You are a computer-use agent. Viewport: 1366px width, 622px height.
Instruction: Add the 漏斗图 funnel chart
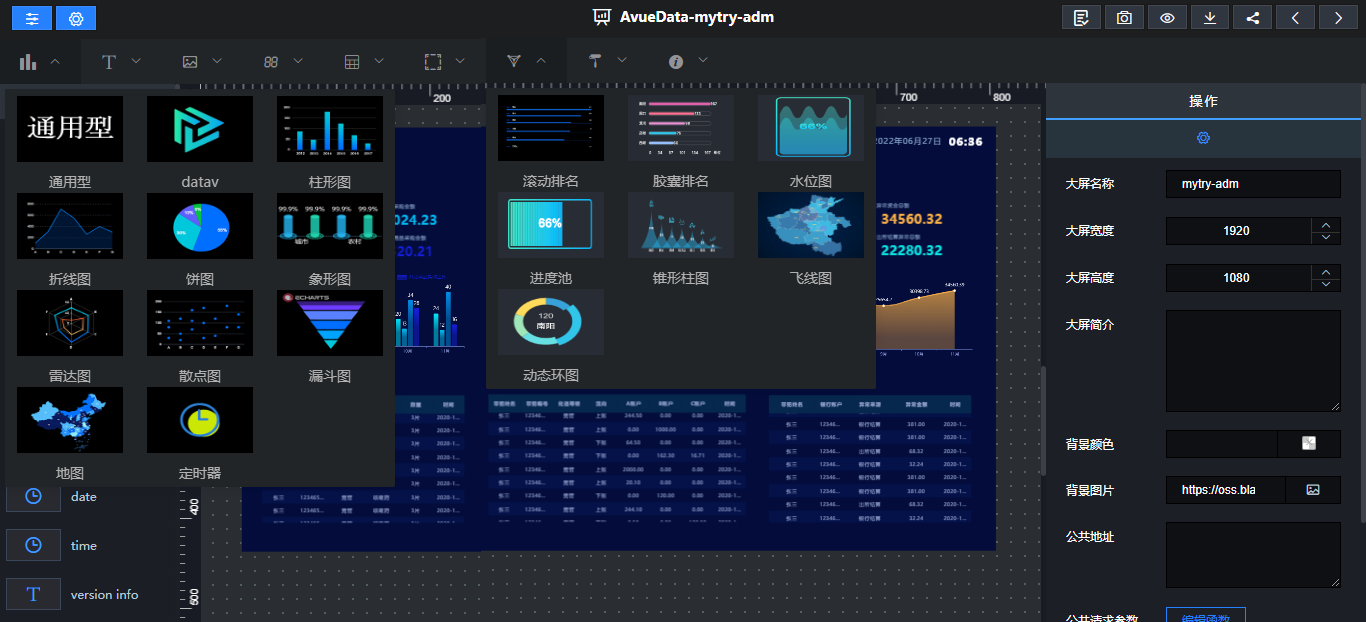pyautogui.click(x=330, y=323)
